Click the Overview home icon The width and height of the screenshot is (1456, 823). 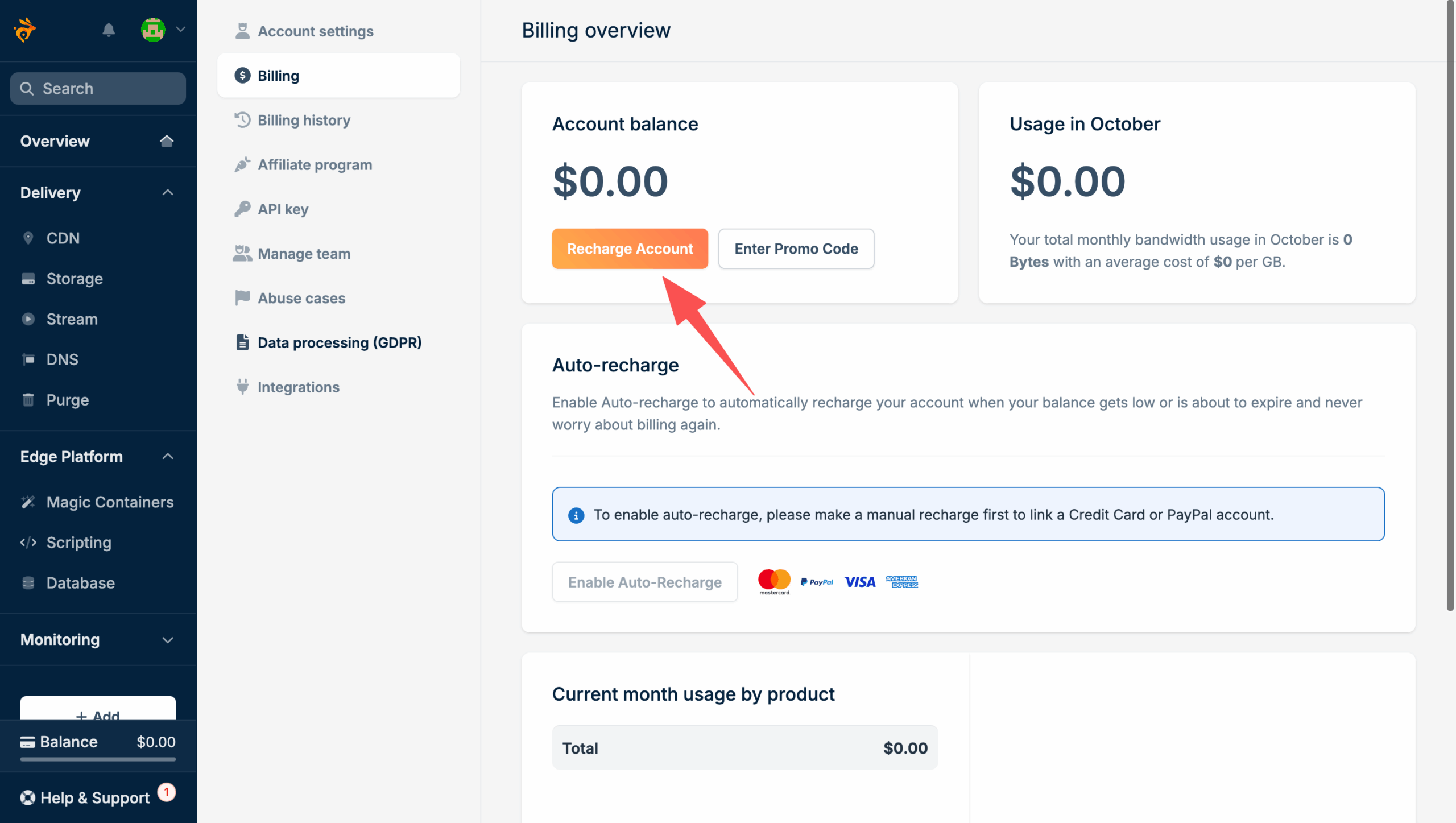(167, 141)
